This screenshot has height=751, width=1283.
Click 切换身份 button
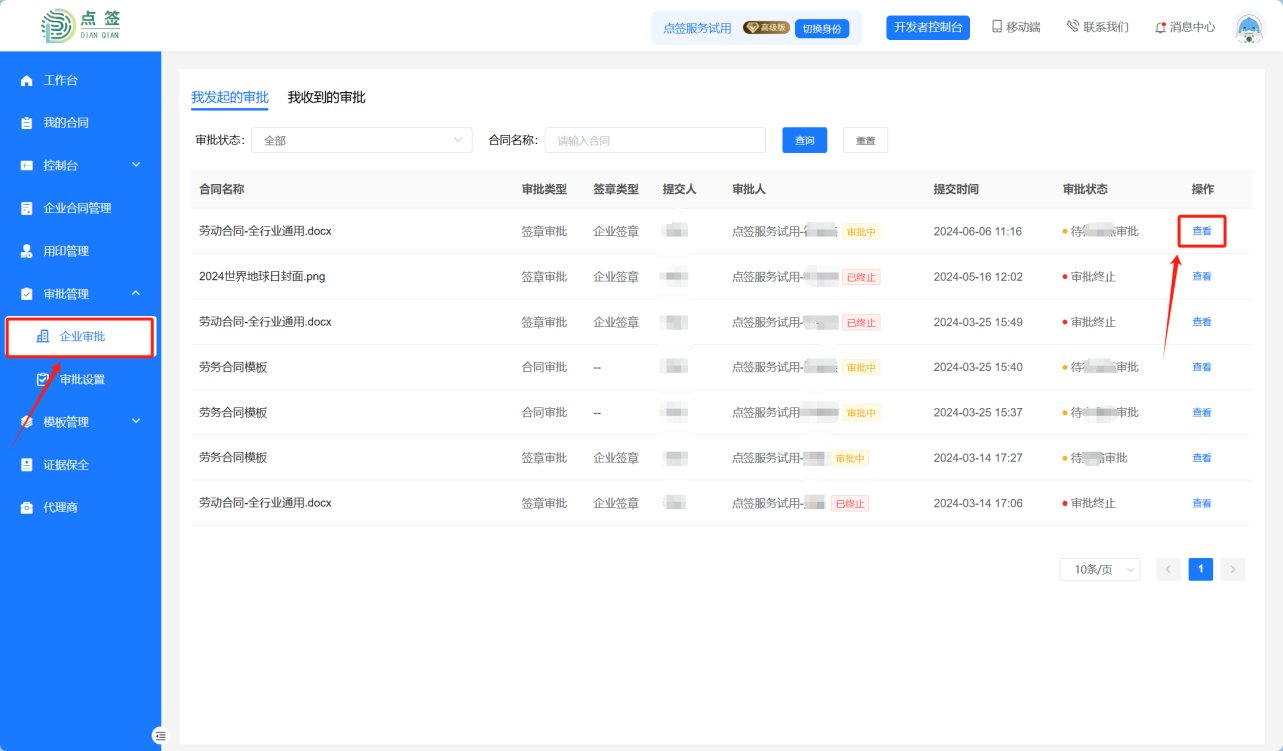pyautogui.click(x=822, y=28)
